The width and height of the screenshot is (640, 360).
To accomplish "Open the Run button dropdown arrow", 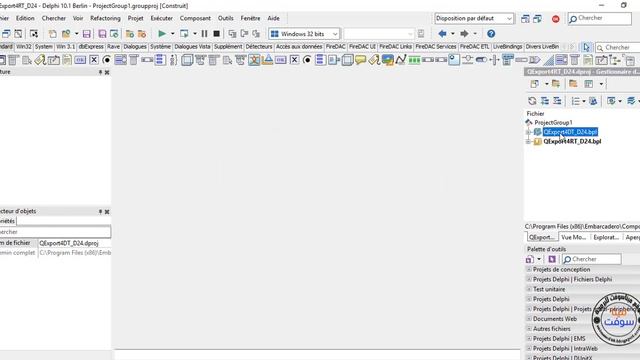I will (x=172, y=33).
